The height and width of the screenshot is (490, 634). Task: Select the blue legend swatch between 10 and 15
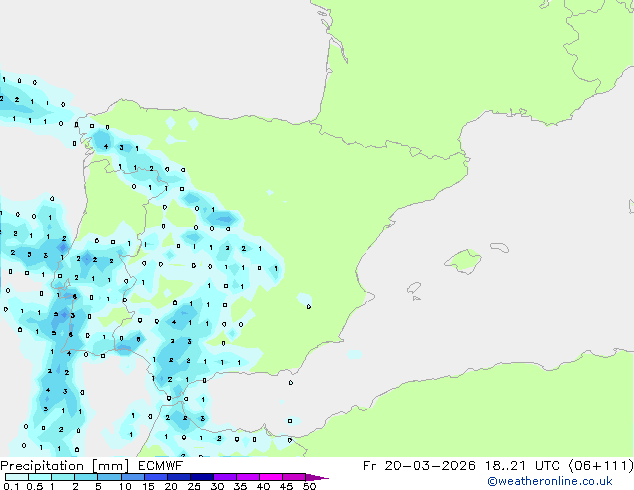[132, 477]
